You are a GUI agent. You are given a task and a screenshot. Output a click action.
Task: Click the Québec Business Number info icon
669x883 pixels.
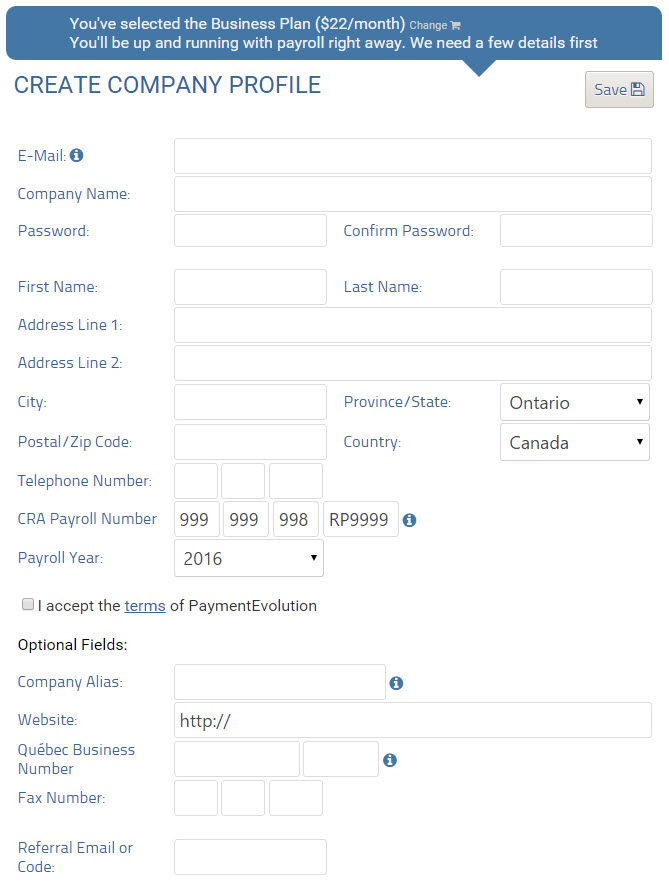pyautogui.click(x=390, y=760)
